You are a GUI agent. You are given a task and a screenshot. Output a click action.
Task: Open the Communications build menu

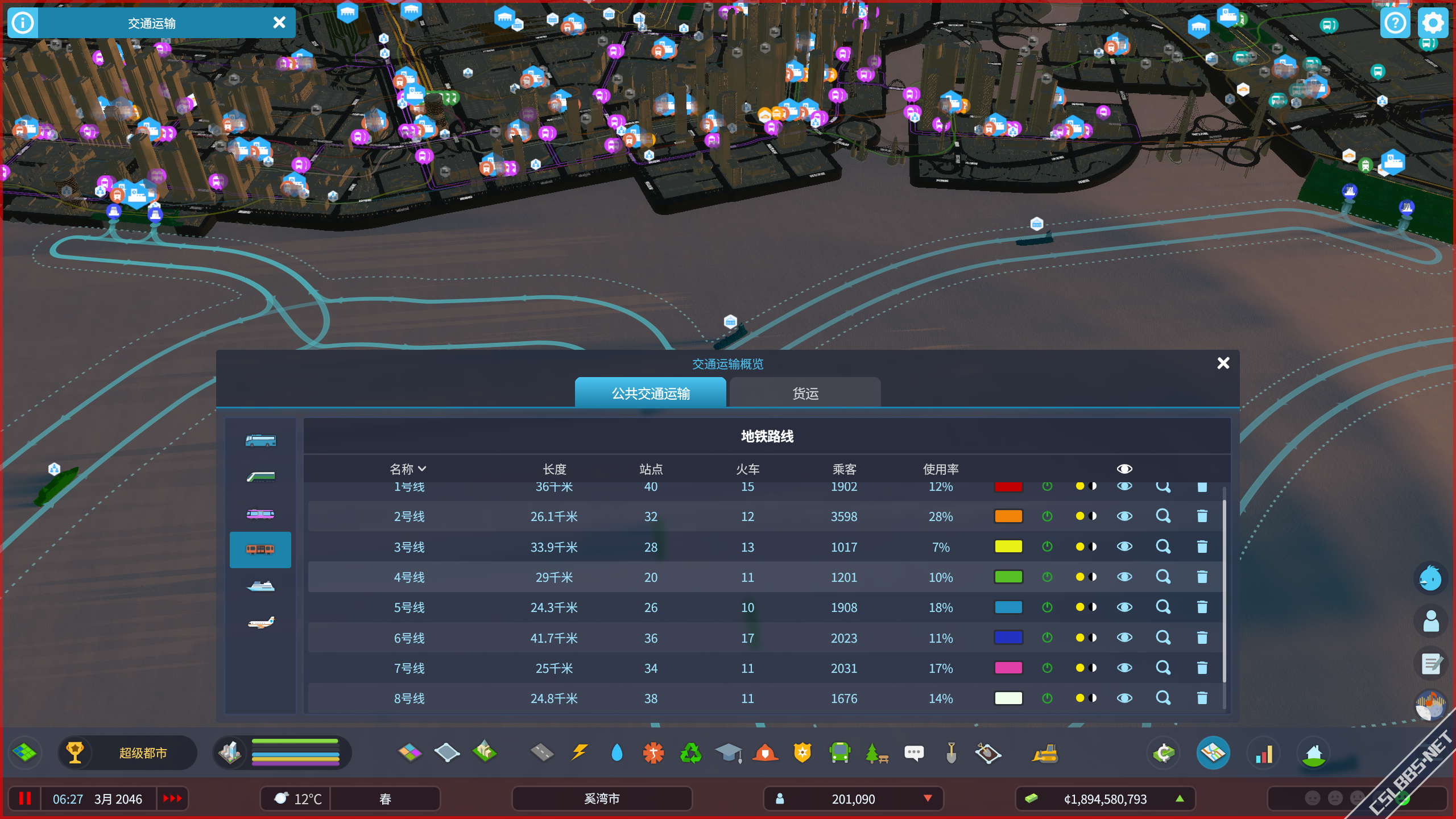(x=914, y=753)
